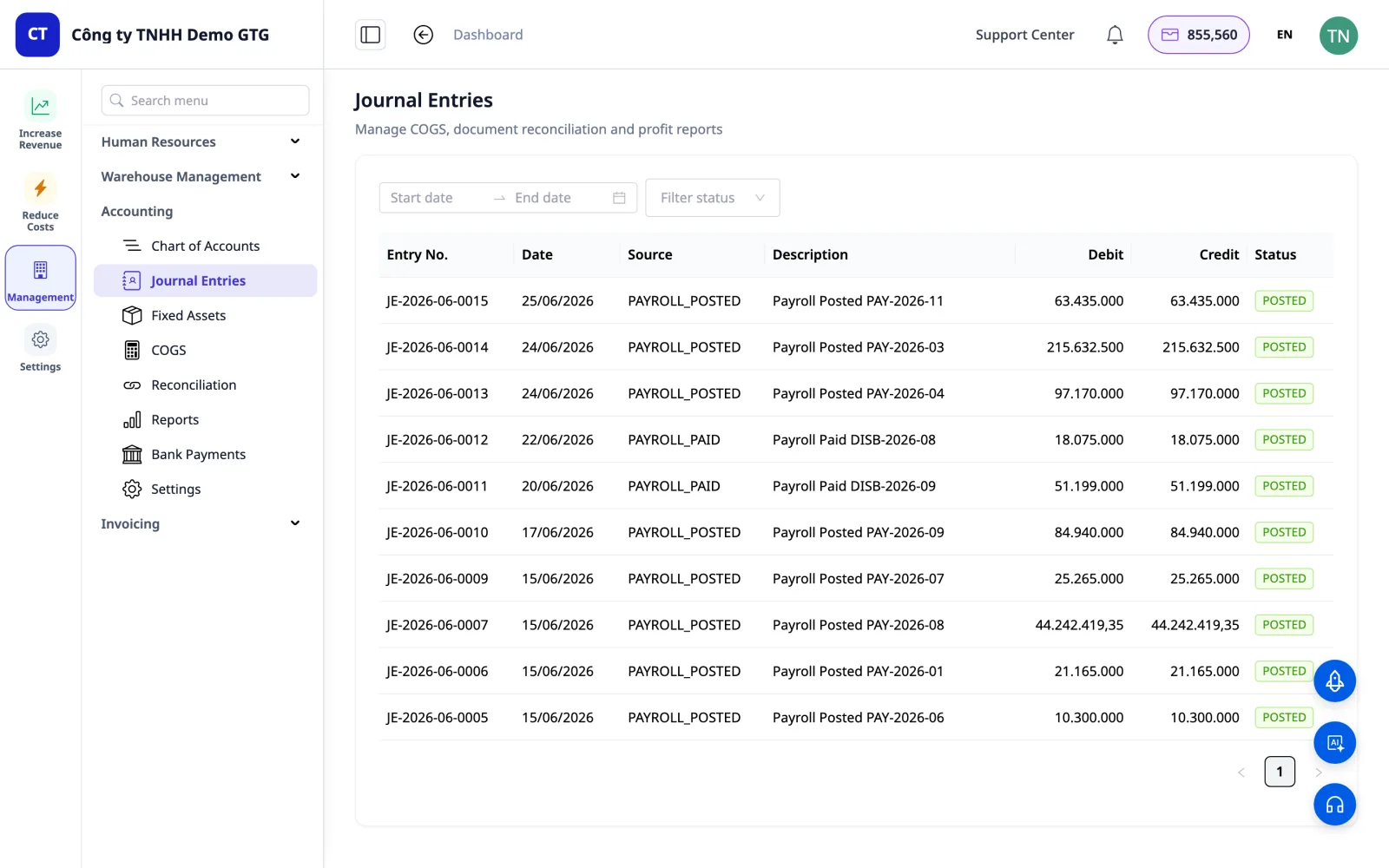
Task: Click the credit amount 44.242.419,35
Action: pos(1195,625)
